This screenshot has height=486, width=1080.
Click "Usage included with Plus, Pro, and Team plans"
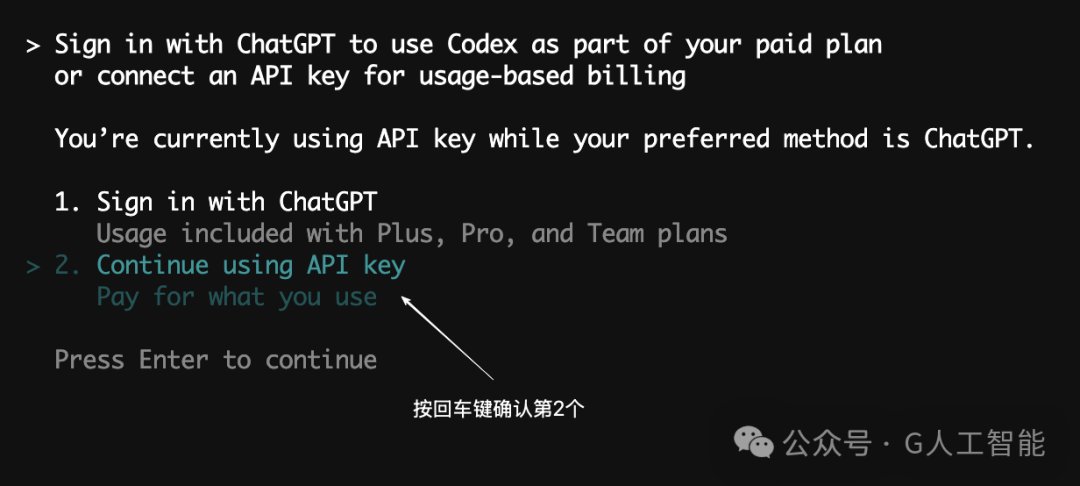412,234
